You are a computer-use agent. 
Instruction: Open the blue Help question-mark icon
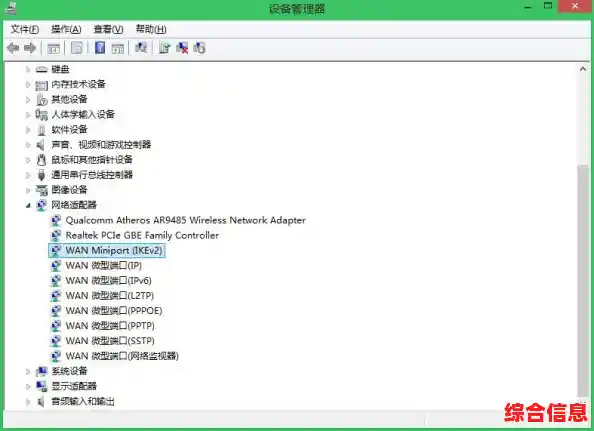click(x=100, y=48)
